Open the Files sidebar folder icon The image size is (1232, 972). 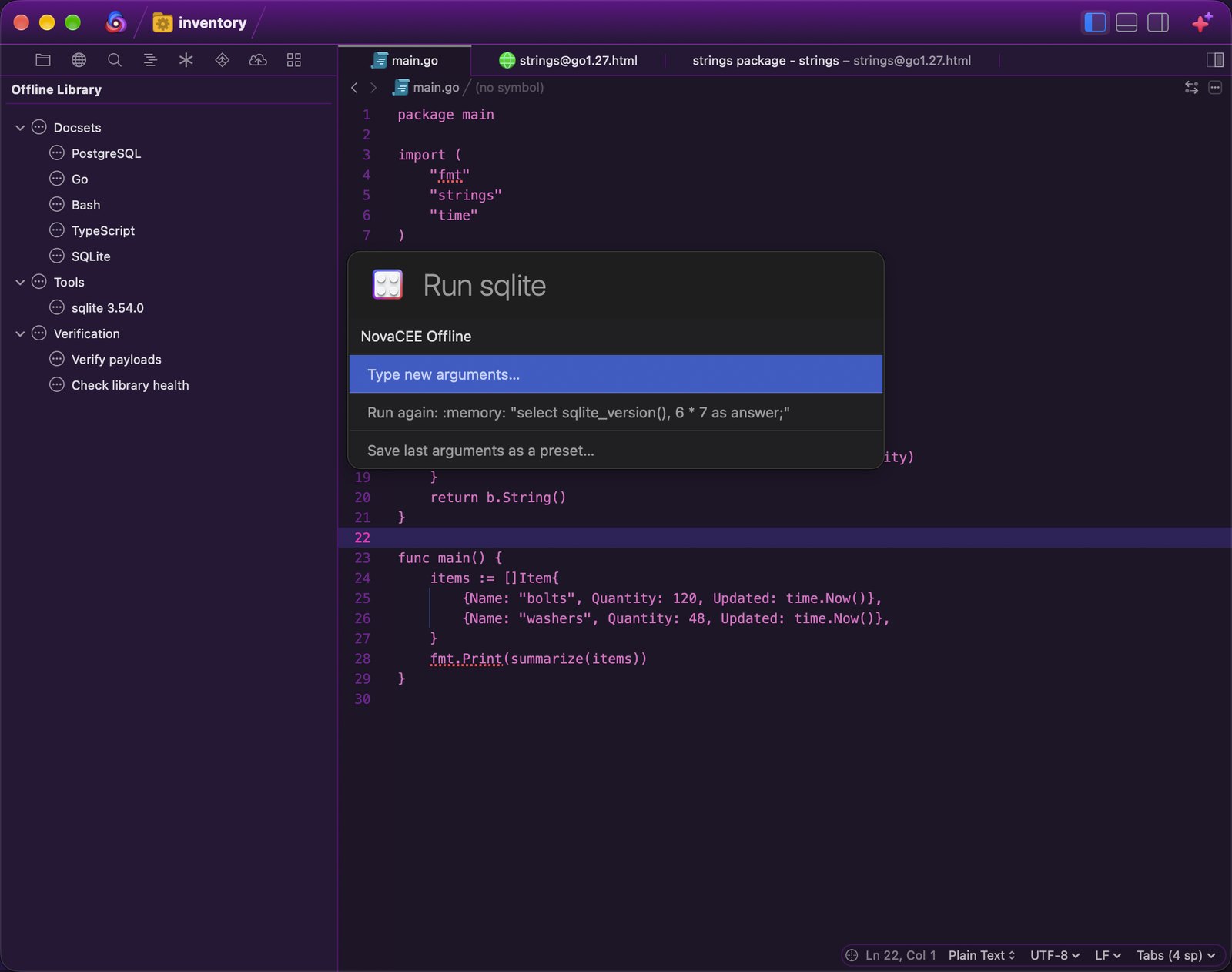[43, 60]
